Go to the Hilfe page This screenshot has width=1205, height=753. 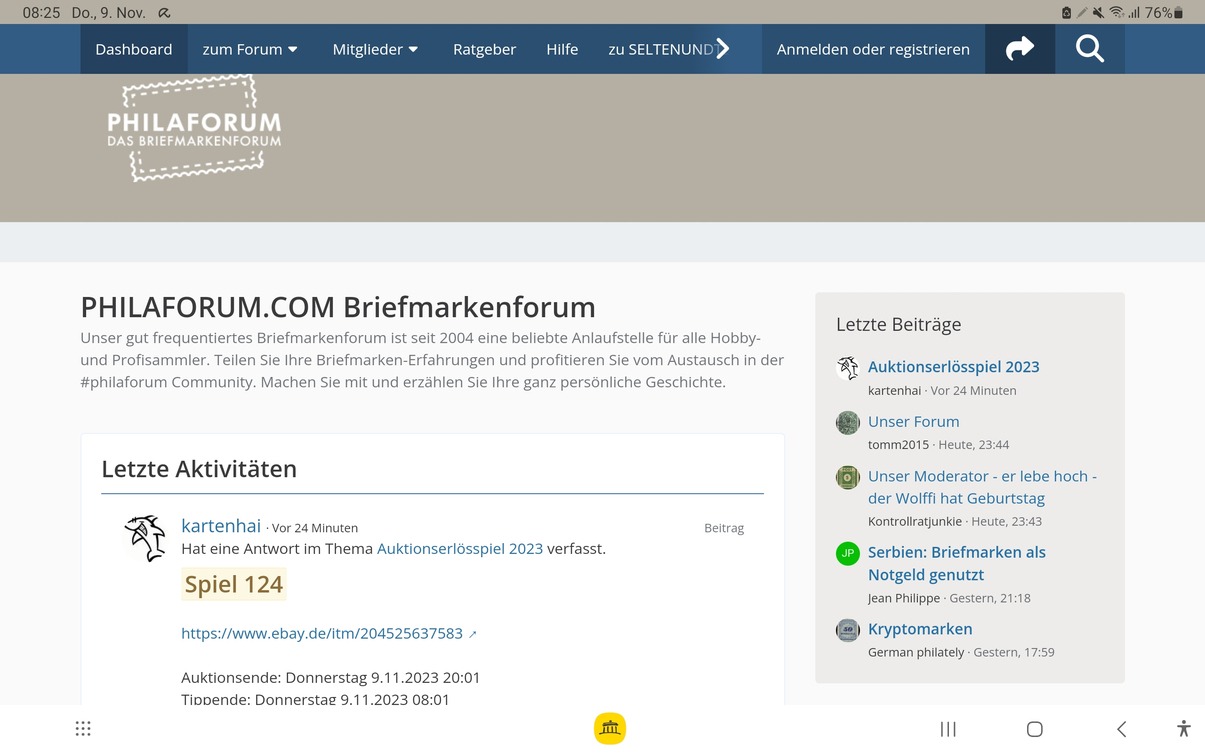point(562,49)
